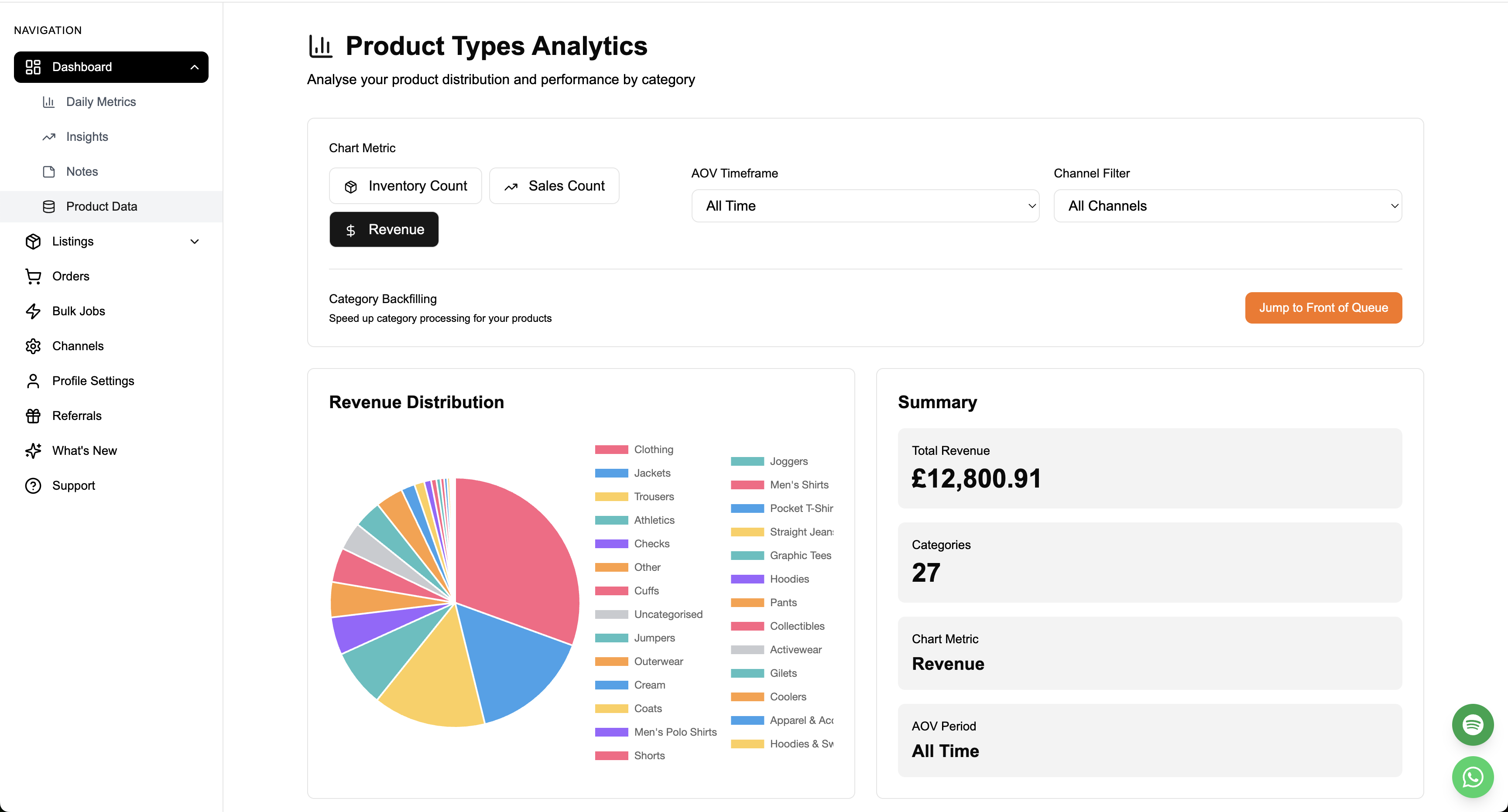Open the Insights navigation item
The image size is (1508, 812).
87,137
